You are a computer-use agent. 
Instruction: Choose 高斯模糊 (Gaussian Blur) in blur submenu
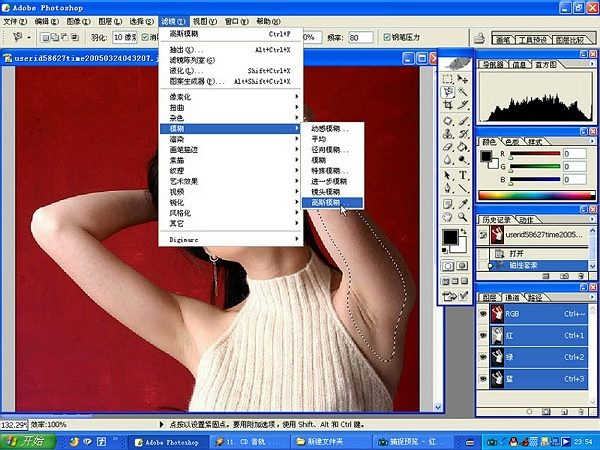(332, 203)
